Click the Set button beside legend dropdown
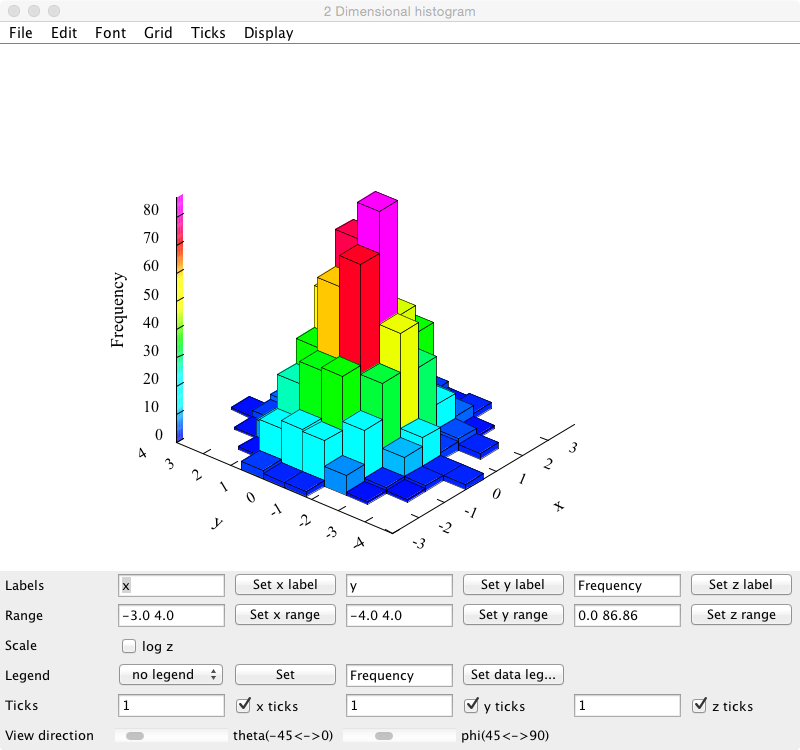The width and height of the screenshot is (800, 750). pos(285,675)
